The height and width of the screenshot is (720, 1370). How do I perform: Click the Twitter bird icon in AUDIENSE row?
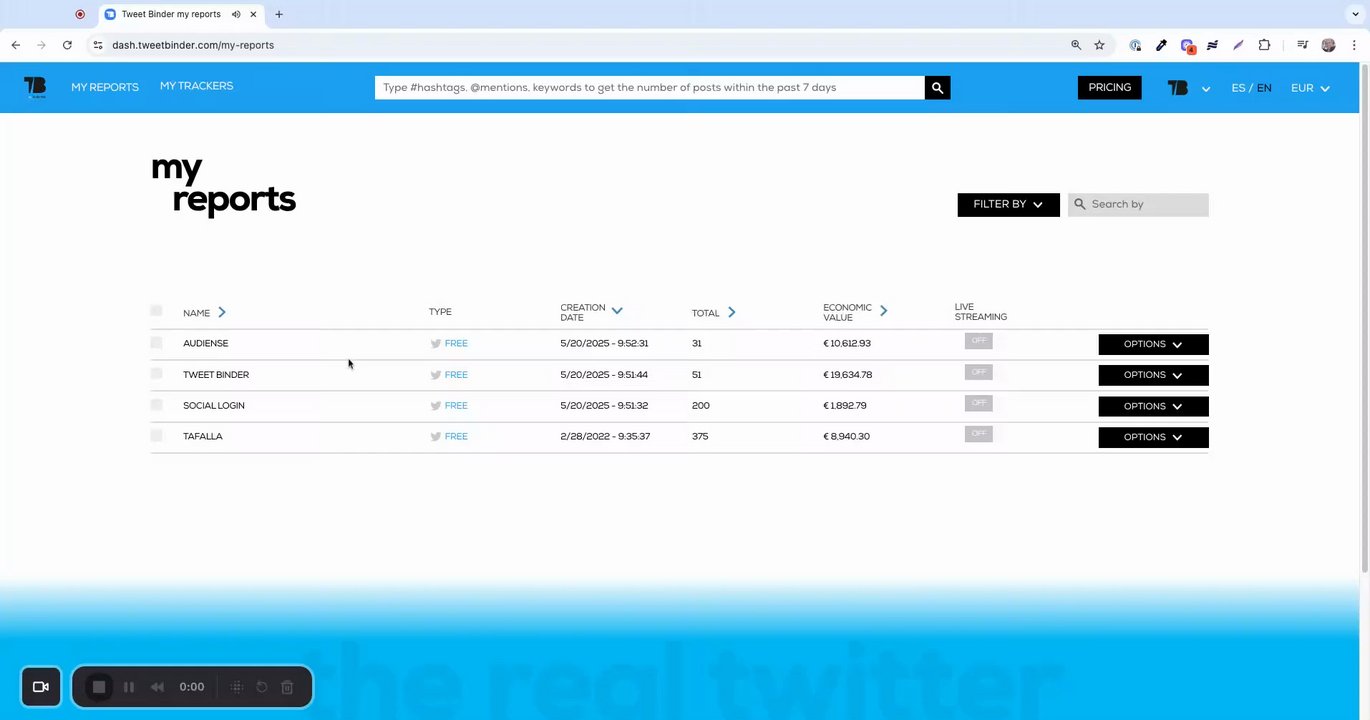click(x=435, y=343)
